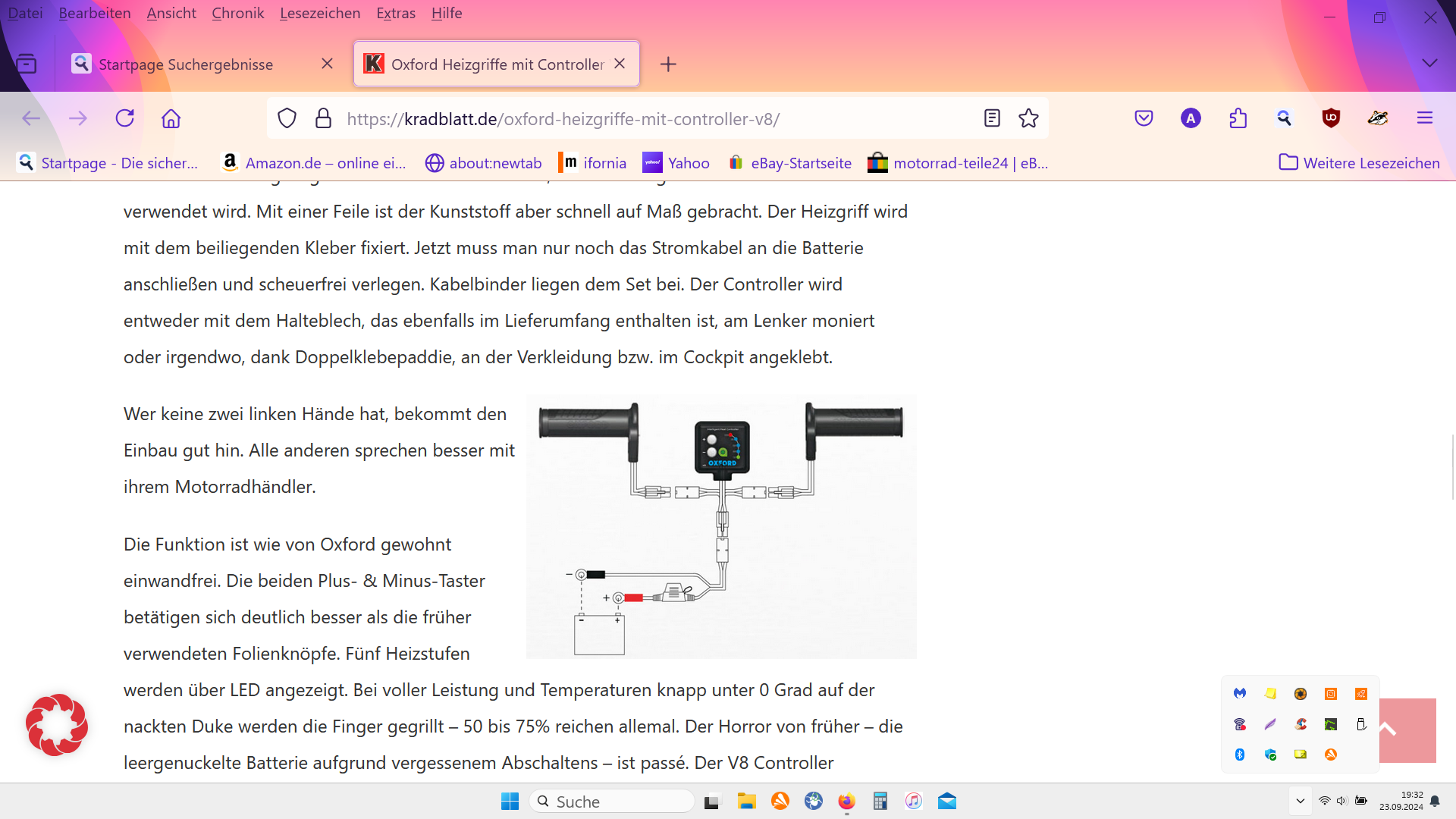
Task: Click the safely remove USB tray icon
Action: point(1361,724)
